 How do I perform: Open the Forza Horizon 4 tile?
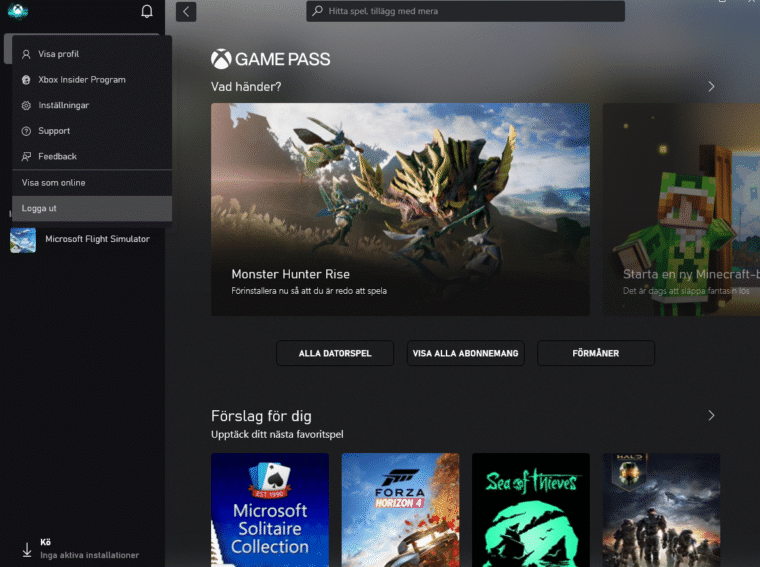pyautogui.click(x=400, y=510)
